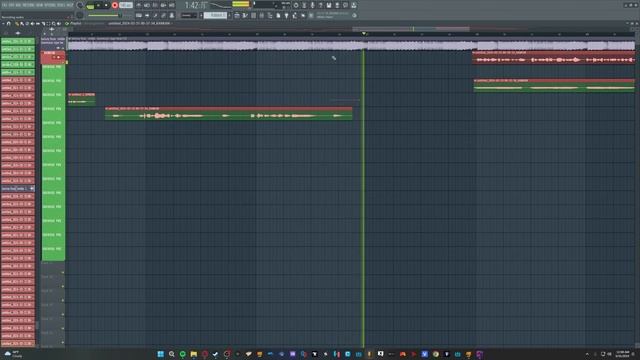Click the 1:42 time display

pyautogui.click(x=196, y=5)
